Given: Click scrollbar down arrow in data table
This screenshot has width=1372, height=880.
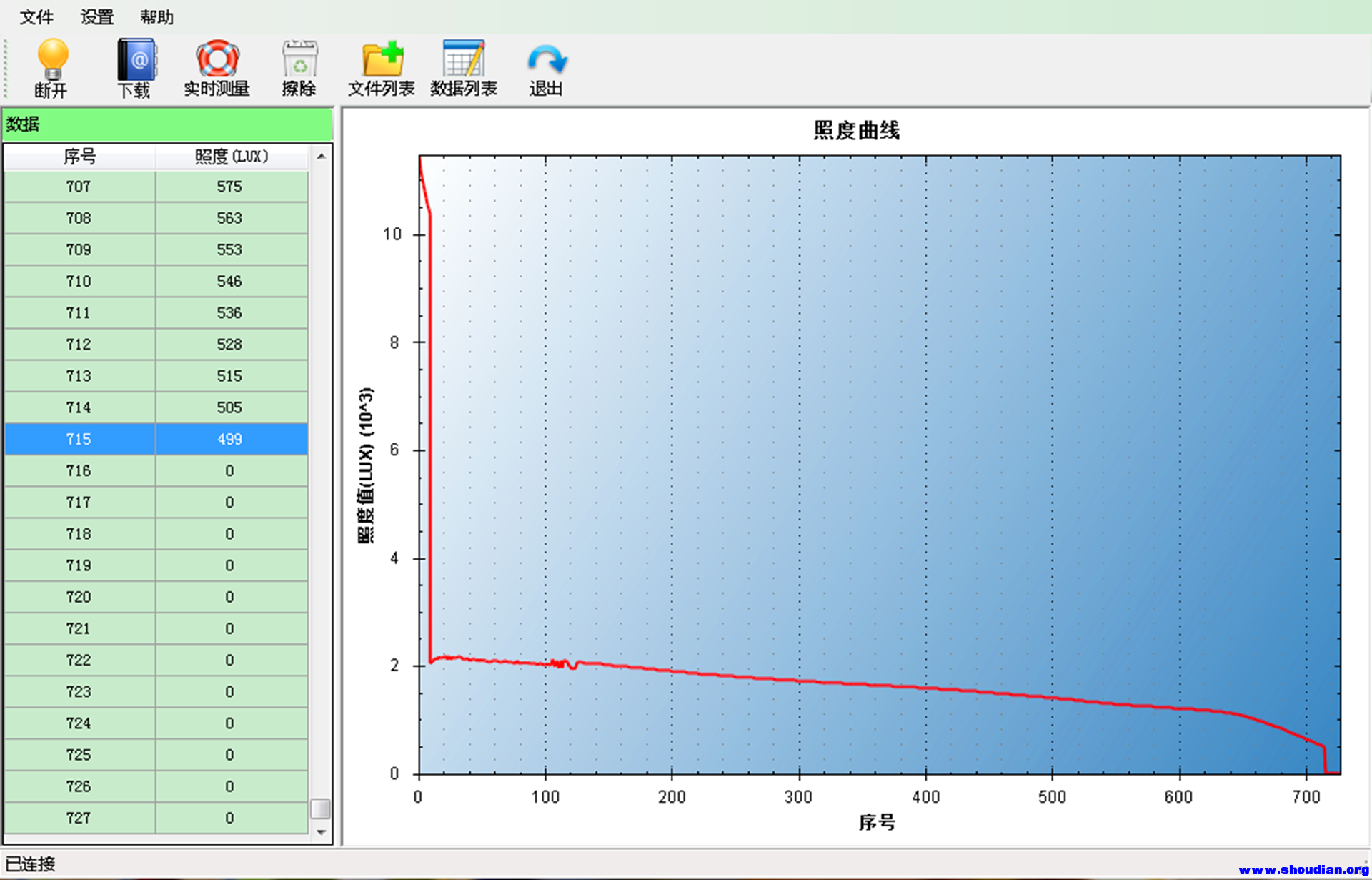Looking at the screenshot, I should pos(322,832).
